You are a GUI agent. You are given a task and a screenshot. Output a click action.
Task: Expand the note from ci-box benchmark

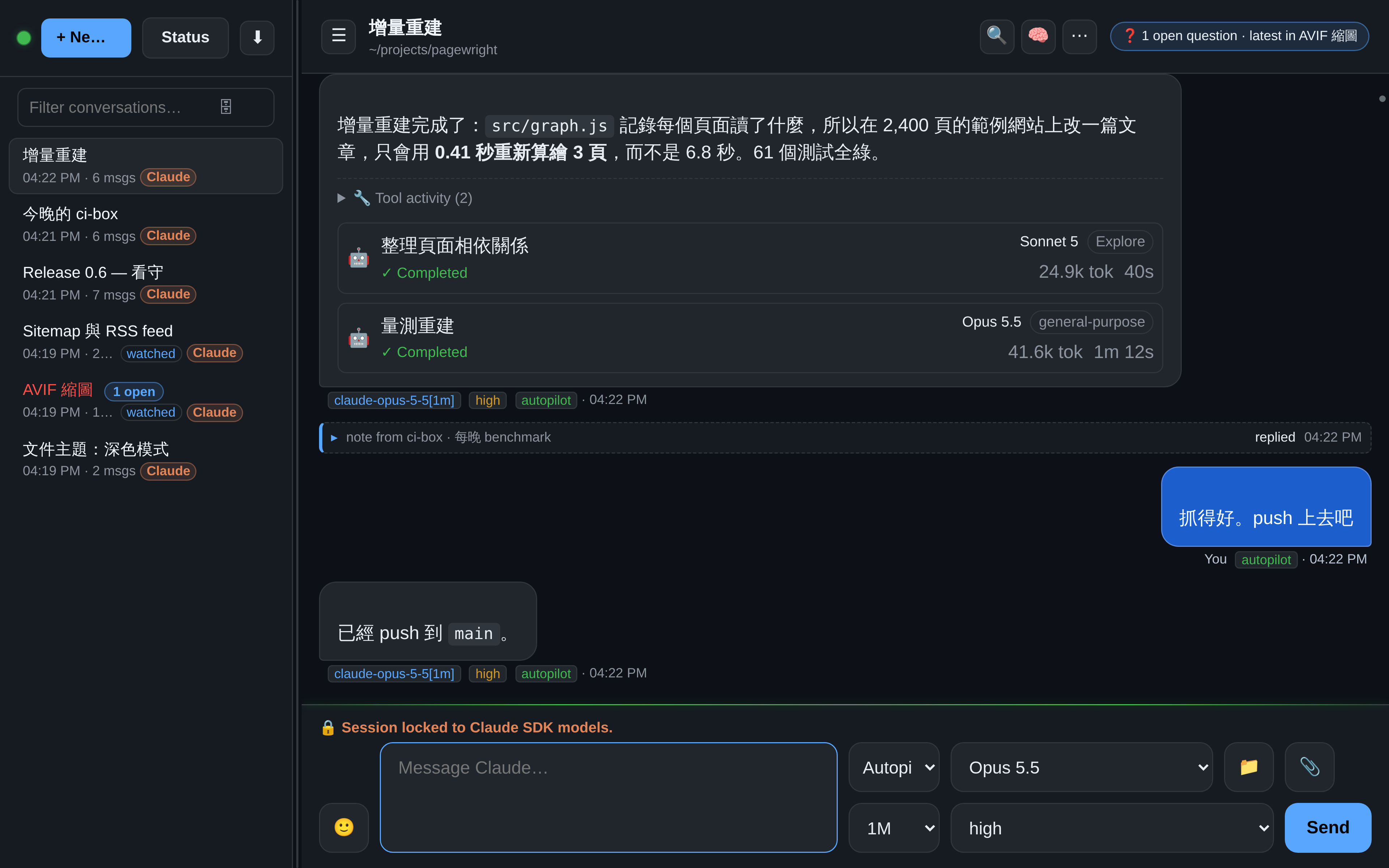coord(845,438)
